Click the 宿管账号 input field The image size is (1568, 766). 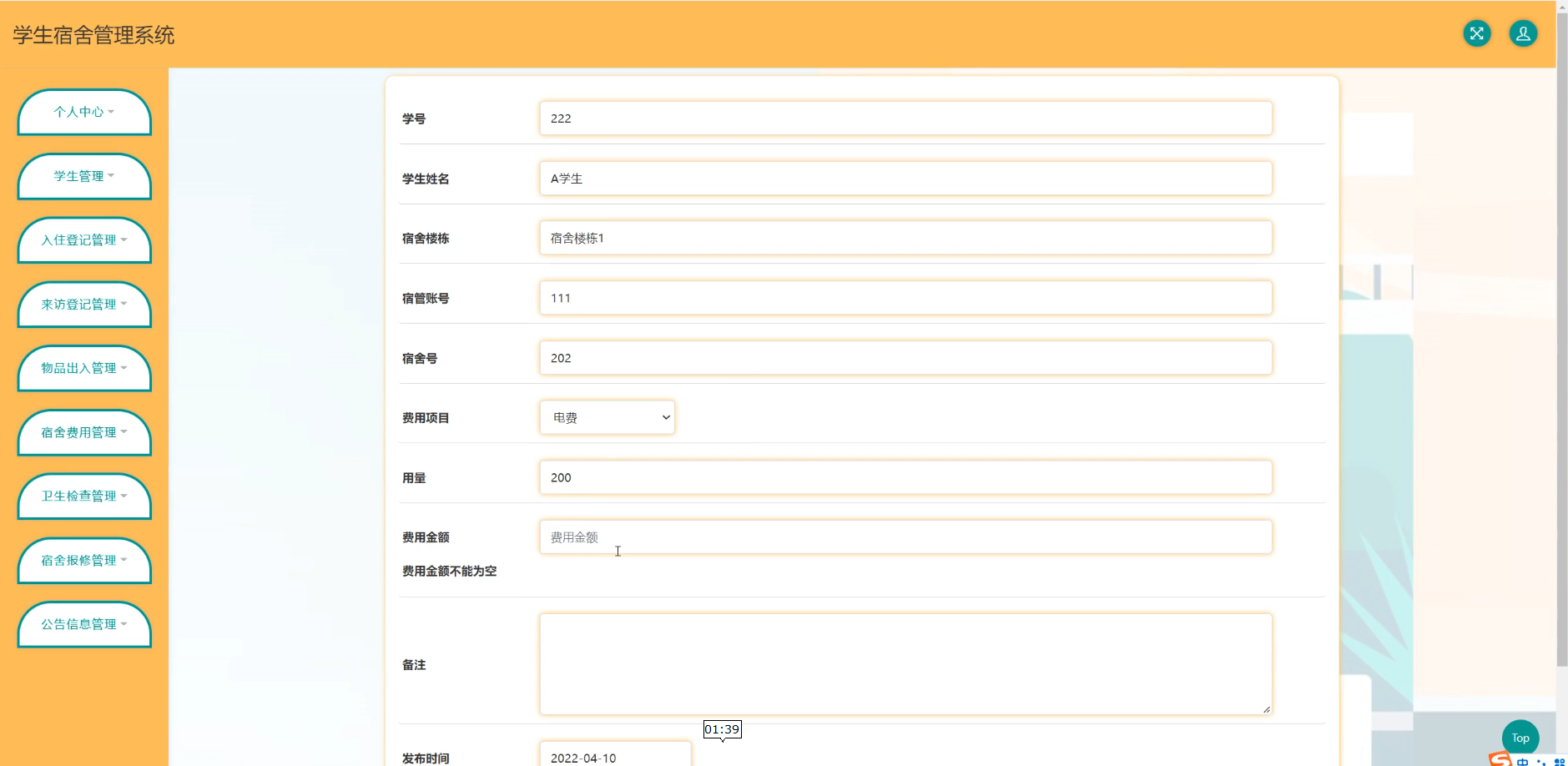coord(905,298)
